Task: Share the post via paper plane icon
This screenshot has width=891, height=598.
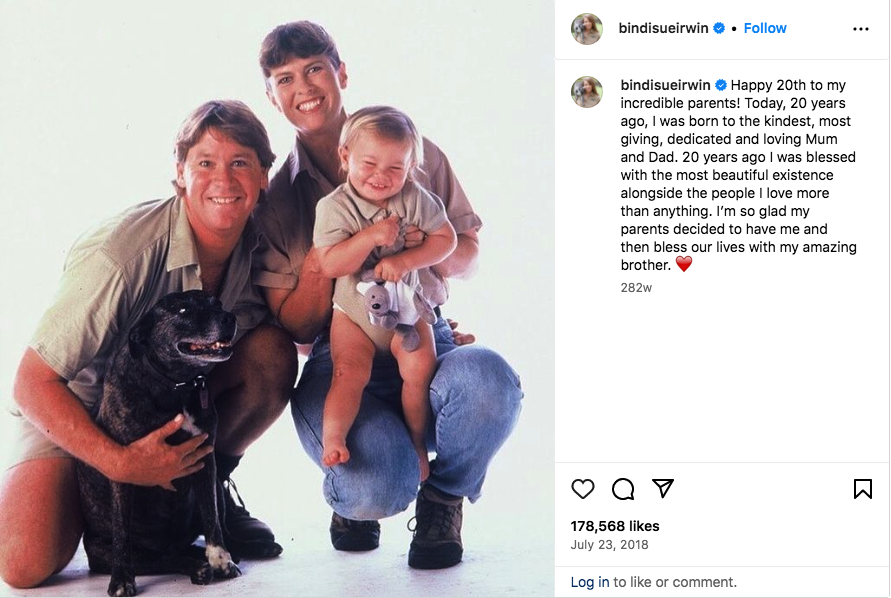Action: (x=663, y=488)
